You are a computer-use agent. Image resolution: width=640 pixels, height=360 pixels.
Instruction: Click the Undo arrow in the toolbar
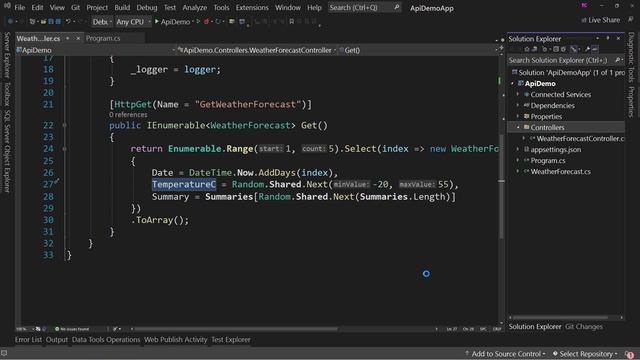[x=69, y=22]
